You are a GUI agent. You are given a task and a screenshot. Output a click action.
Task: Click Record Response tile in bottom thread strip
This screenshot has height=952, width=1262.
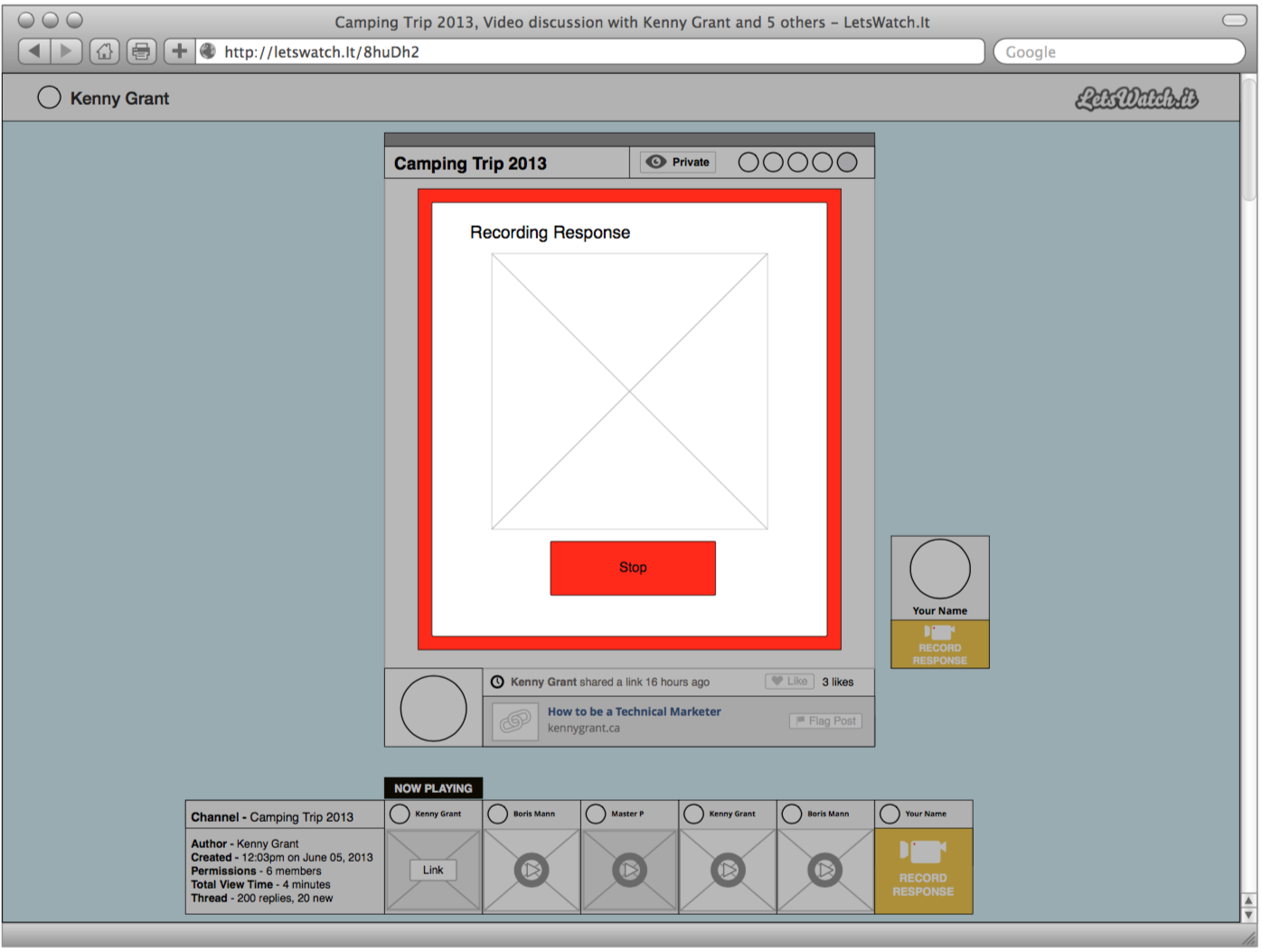click(x=923, y=871)
